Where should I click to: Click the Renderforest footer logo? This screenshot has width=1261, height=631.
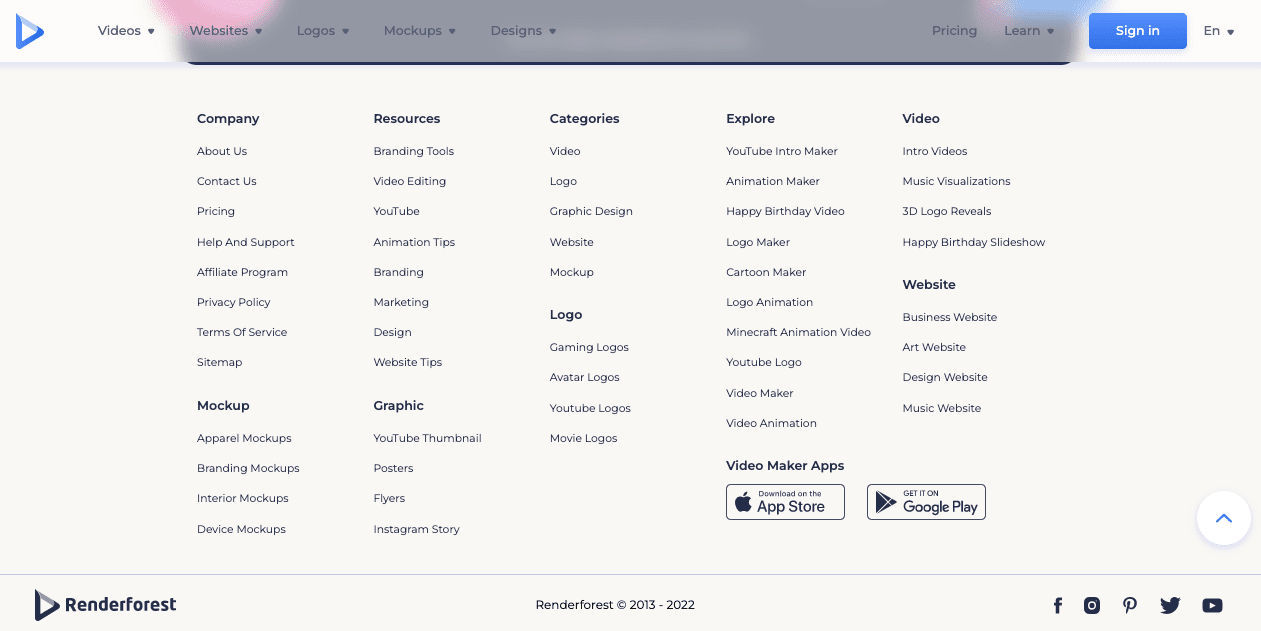(x=105, y=604)
